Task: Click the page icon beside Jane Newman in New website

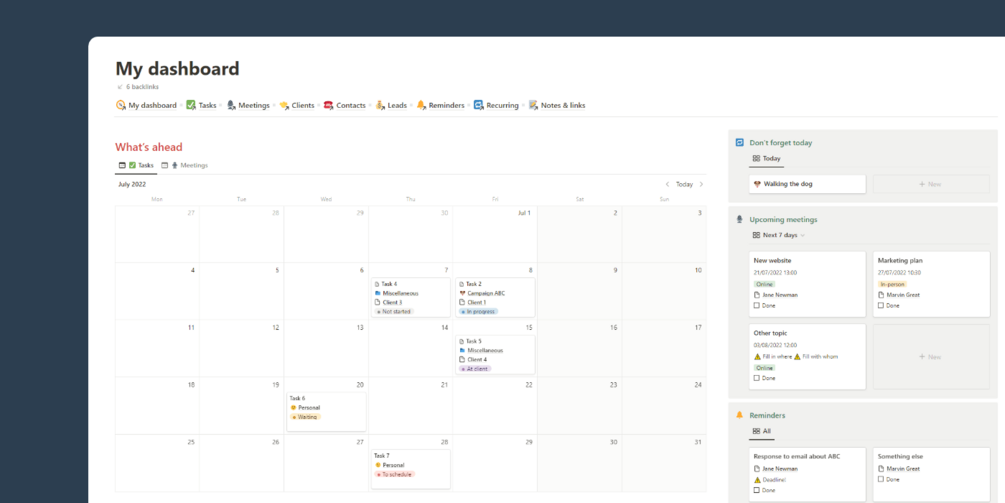Action: click(757, 295)
